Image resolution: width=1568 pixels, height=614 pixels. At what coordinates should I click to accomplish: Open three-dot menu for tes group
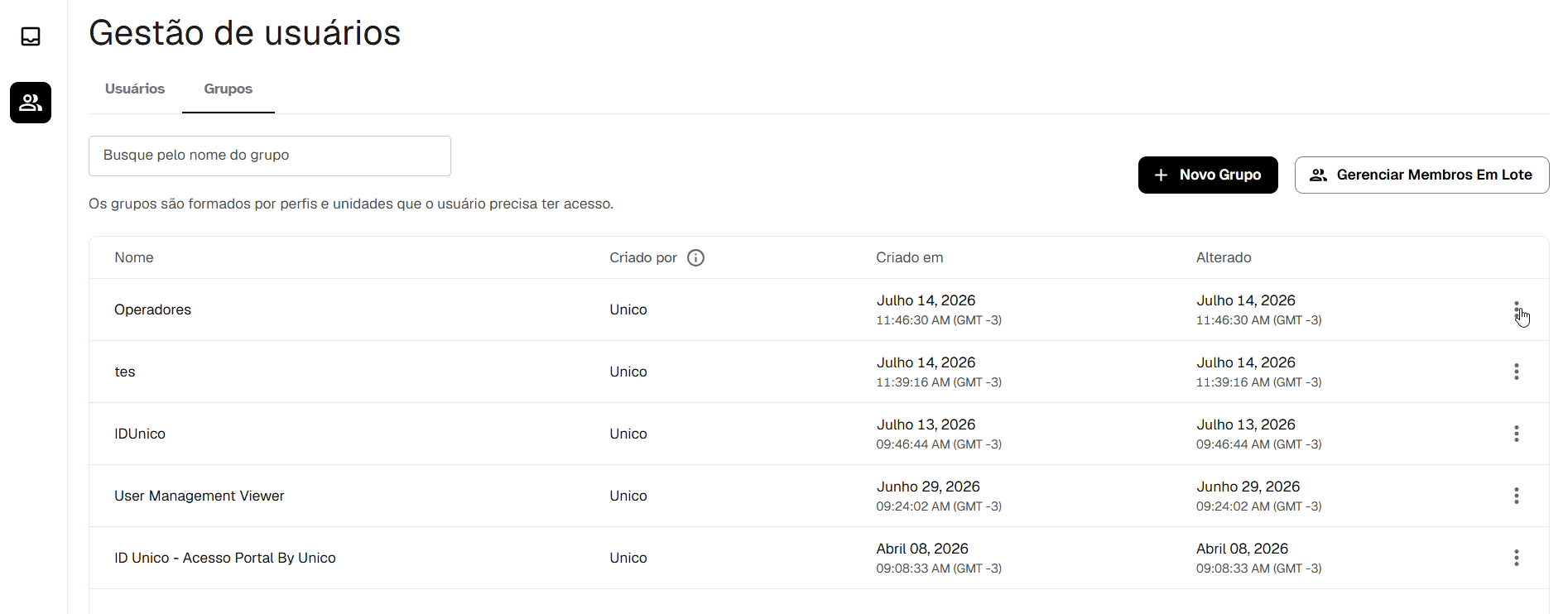click(x=1516, y=372)
